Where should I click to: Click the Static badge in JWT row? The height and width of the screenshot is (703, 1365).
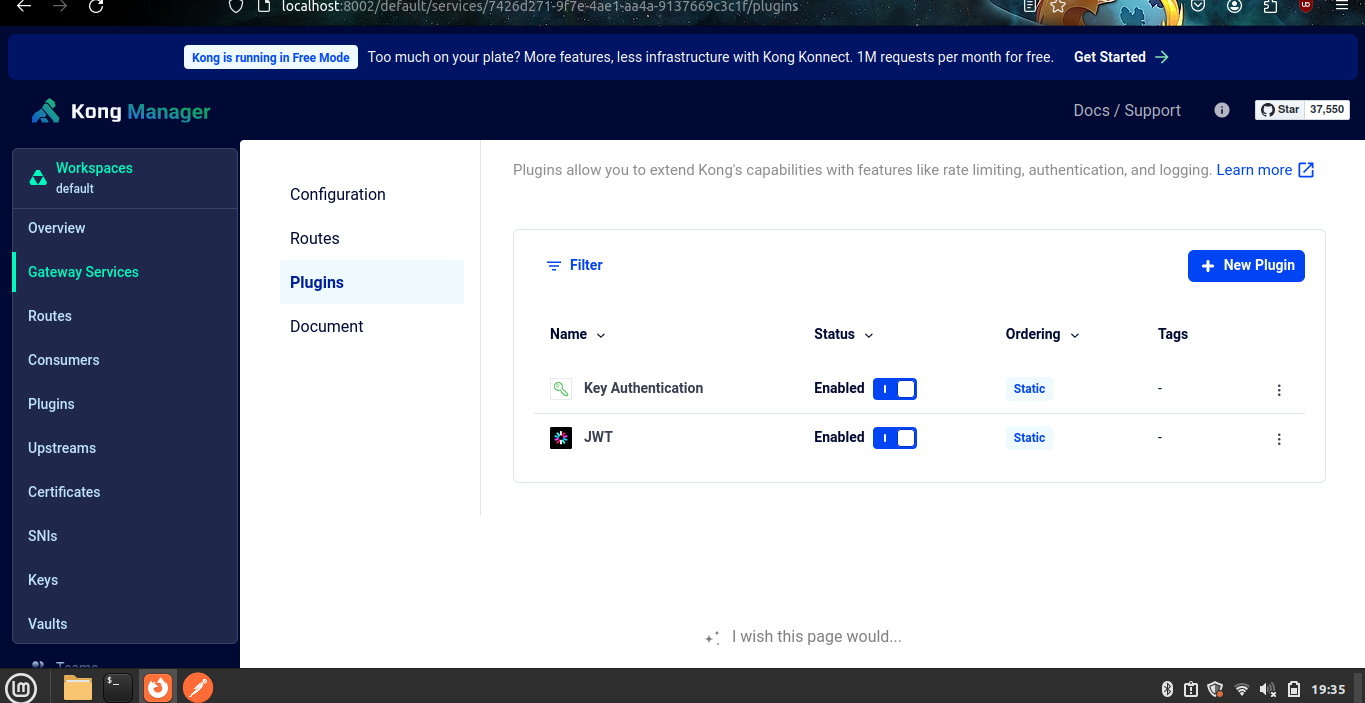(1029, 438)
